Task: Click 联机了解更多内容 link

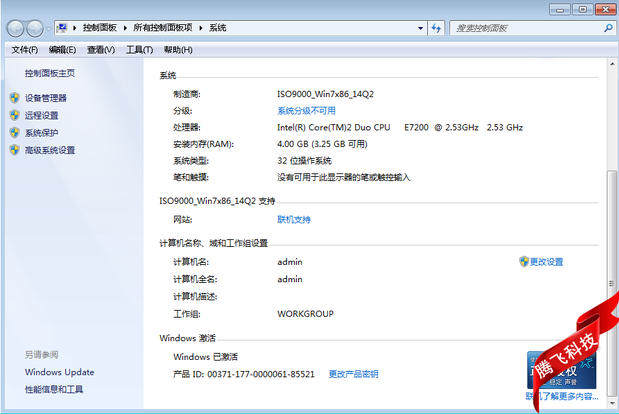Action: click(x=562, y=396)
